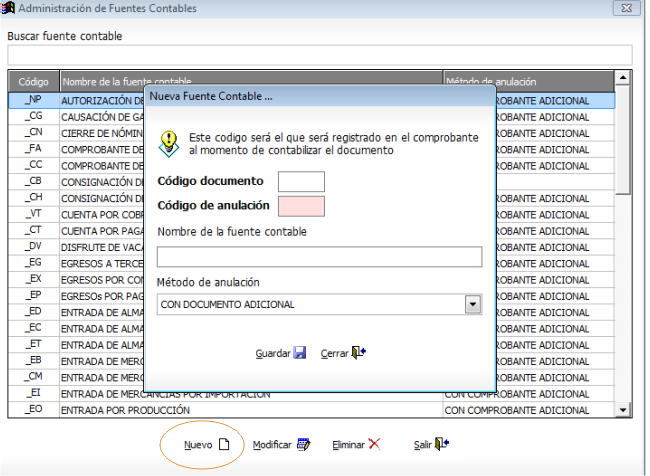Click the scrollbar up arrow of the list
Screen dimensions: 650x476
(x=623, y=78)
